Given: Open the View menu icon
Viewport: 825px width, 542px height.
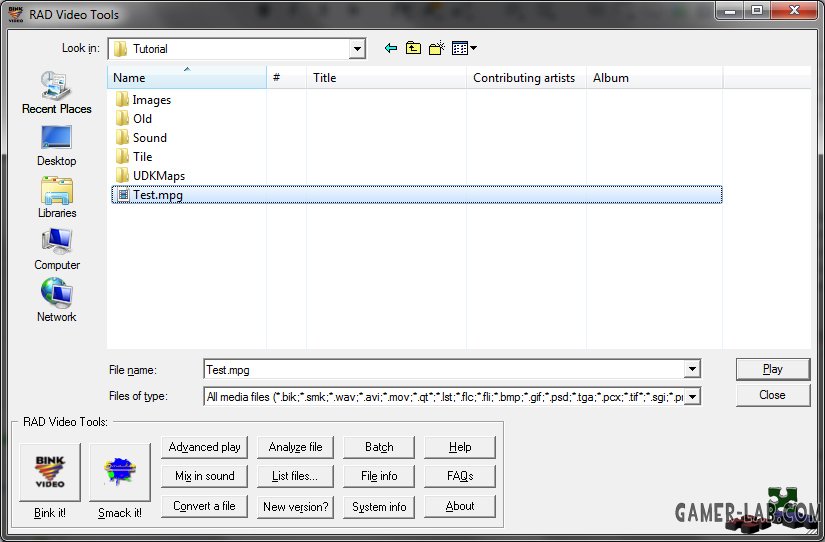Looking at the screenshot, I should 464,48.
